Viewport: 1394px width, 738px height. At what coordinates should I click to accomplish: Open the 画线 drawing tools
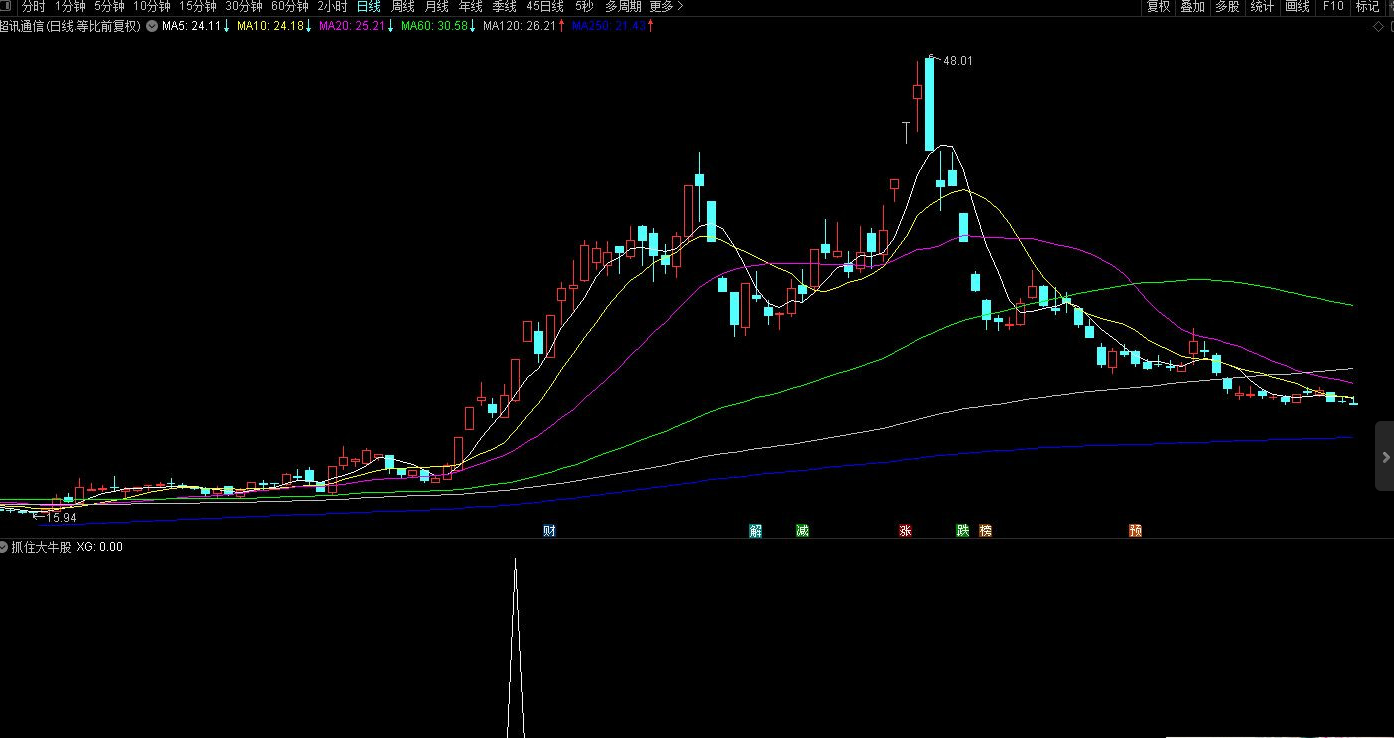pos(1297,7)
